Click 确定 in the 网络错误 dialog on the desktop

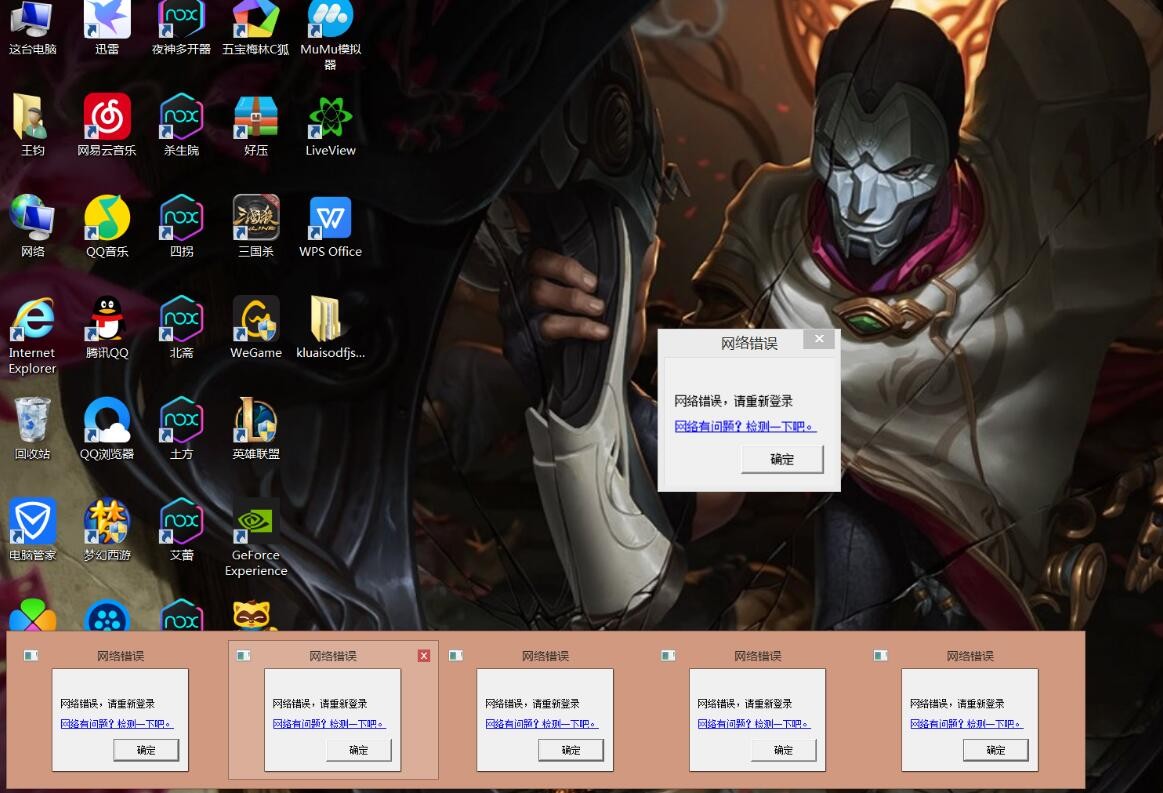click(x=782, y=459)
